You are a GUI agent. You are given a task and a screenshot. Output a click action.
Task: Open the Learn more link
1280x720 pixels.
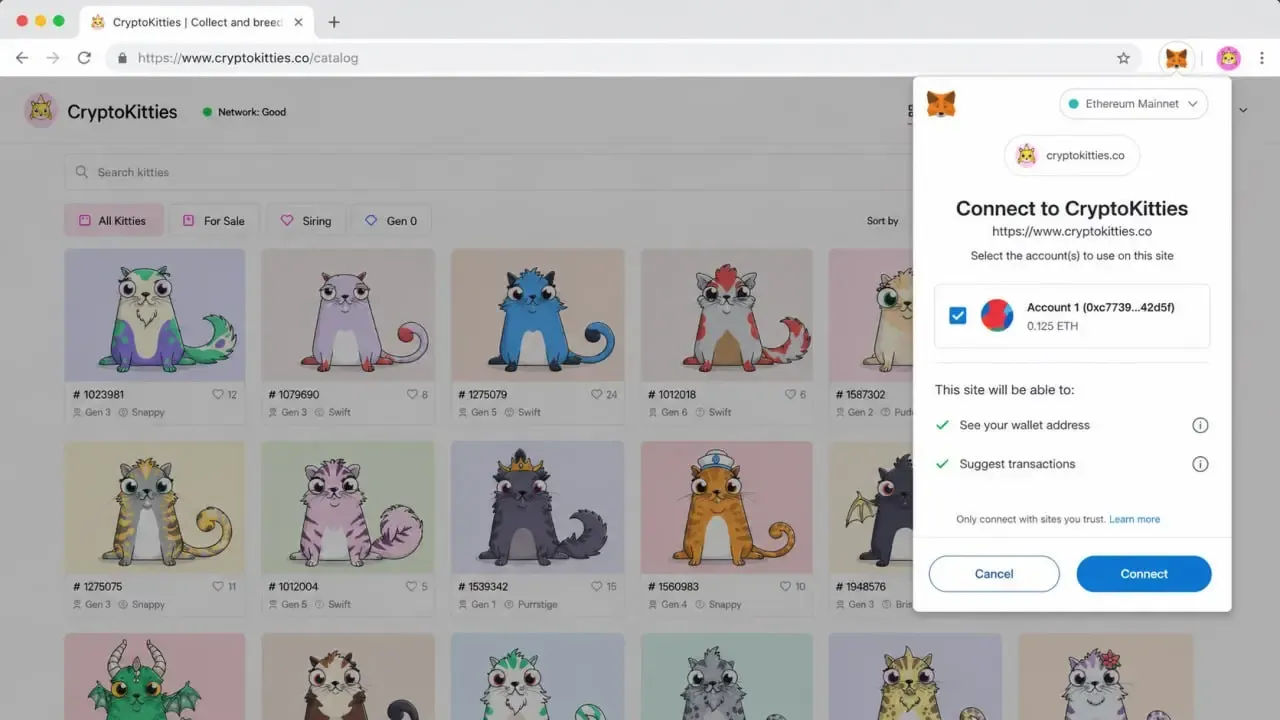click(1134, 520)
